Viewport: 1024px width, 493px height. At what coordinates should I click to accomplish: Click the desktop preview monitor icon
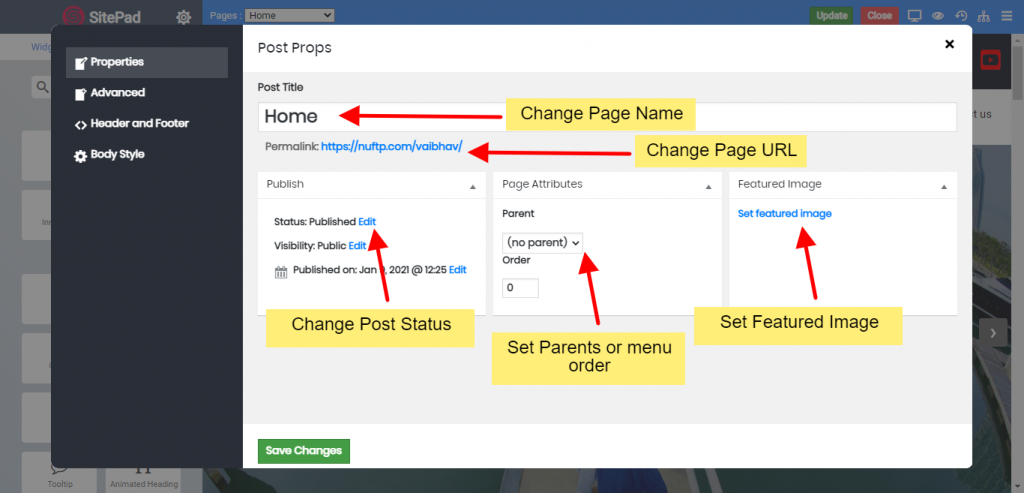pos(914,16)
